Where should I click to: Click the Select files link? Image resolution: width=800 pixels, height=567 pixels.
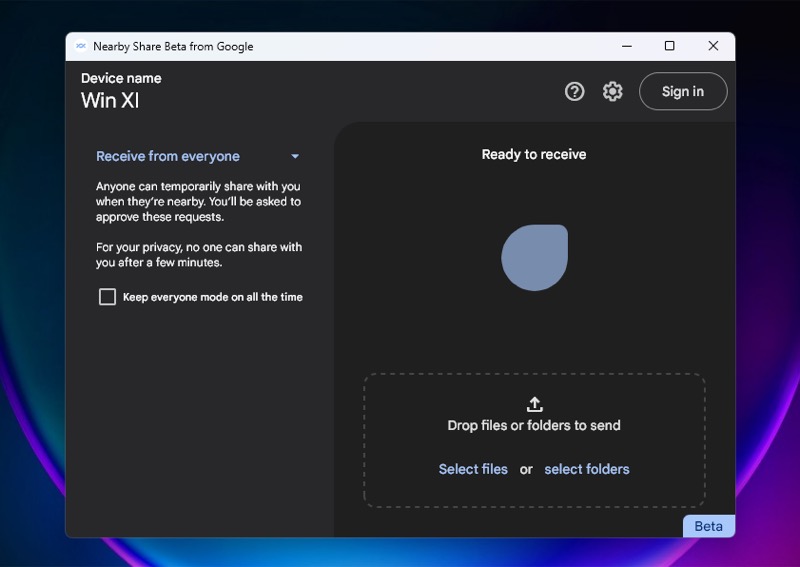[473, 469]
